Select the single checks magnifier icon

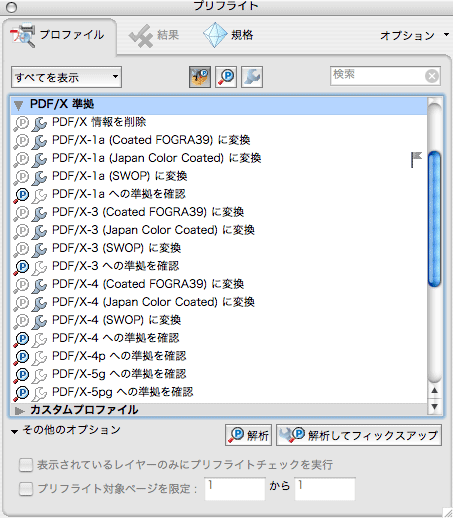click(x=226, y=77)
